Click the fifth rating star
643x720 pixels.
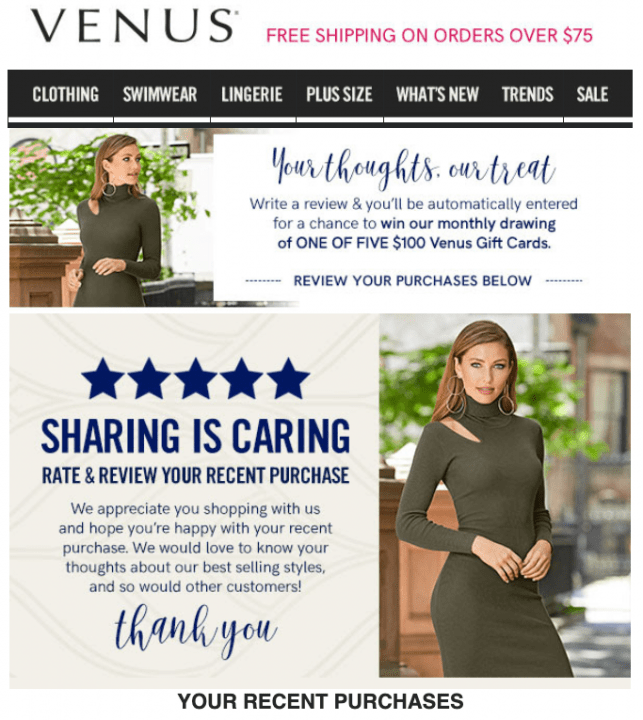(x=288, y=379)
